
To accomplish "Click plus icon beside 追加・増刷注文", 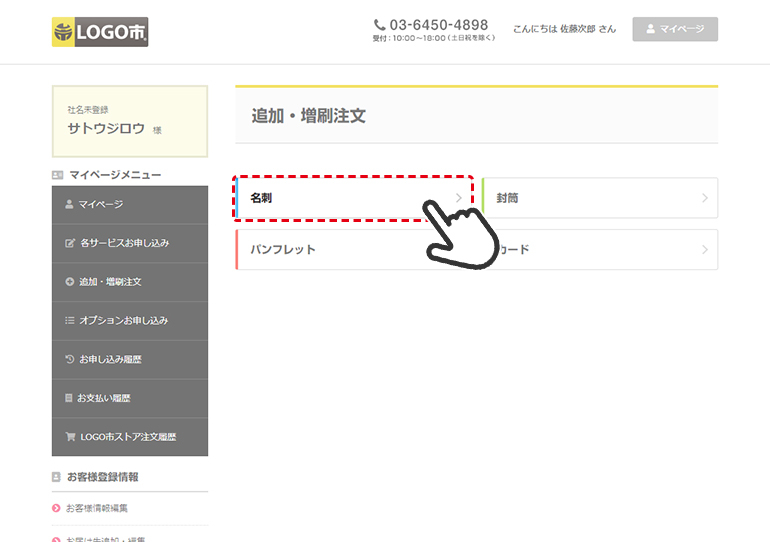I will 70,282.
